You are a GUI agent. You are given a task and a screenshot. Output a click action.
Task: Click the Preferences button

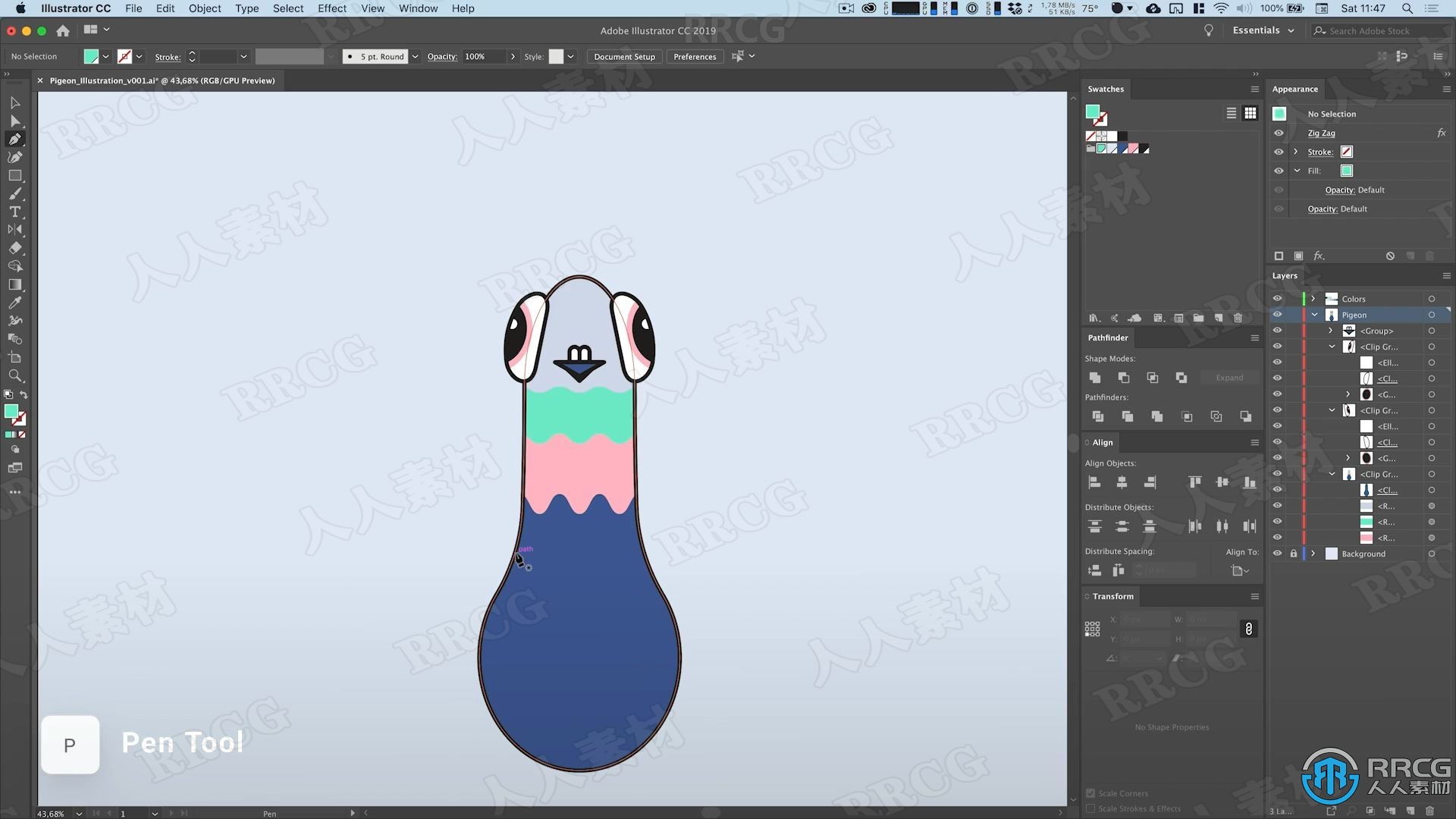[695, 57]
